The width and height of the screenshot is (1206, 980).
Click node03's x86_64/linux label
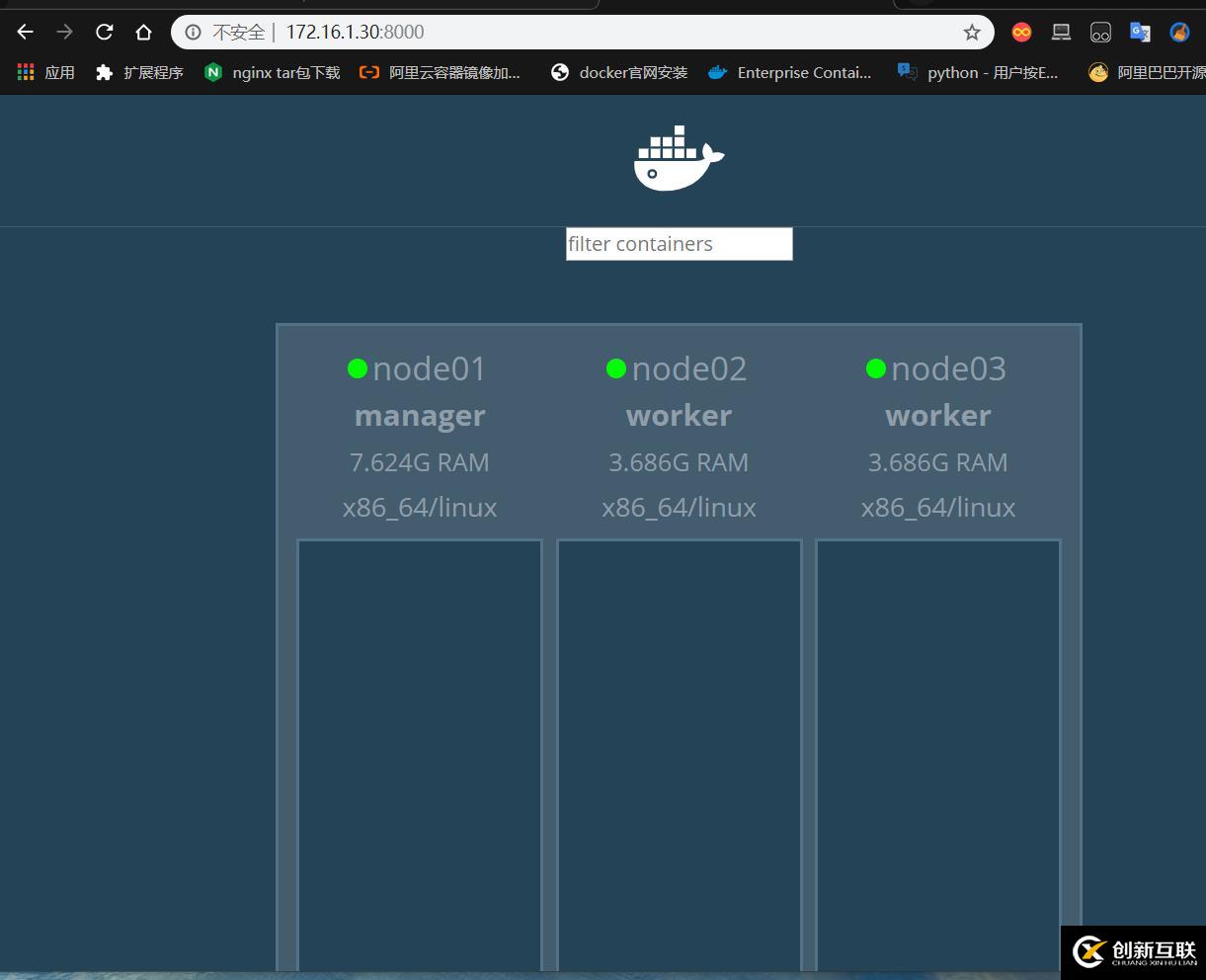[x=938, y=508]
